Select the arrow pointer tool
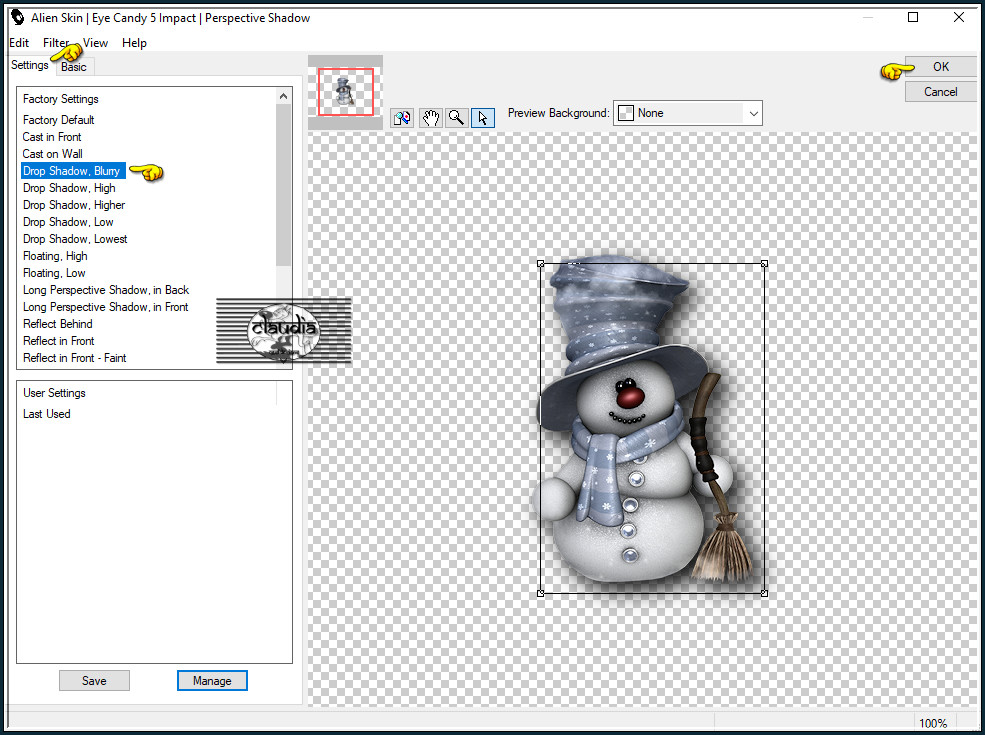The height and width of the screenshot is (735, 985). 482,117
